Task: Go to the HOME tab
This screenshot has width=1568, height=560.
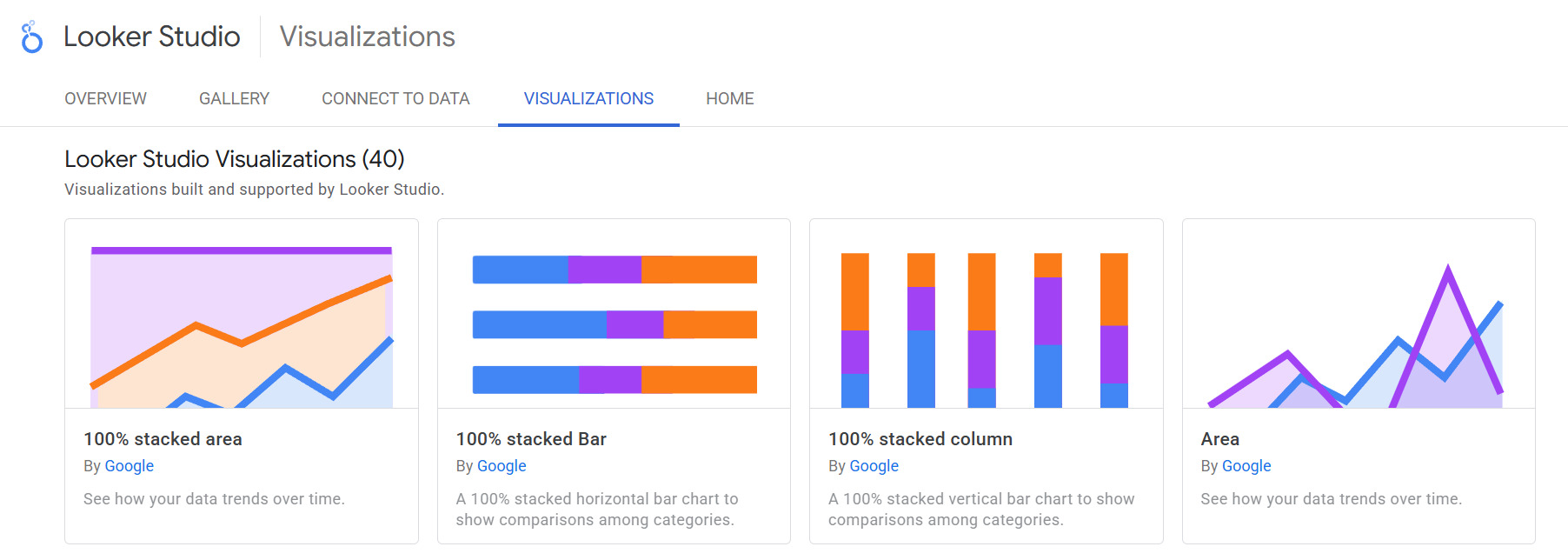Action: (x=729, y=98)
